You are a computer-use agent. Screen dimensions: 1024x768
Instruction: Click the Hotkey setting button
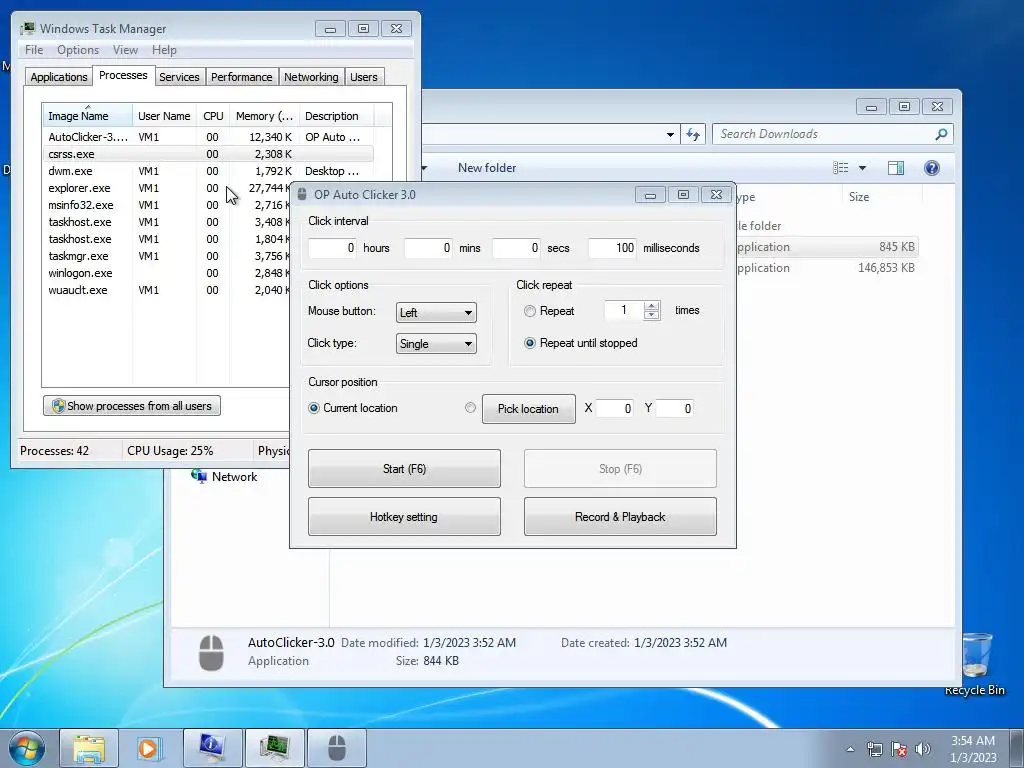(x=404, y=517)
